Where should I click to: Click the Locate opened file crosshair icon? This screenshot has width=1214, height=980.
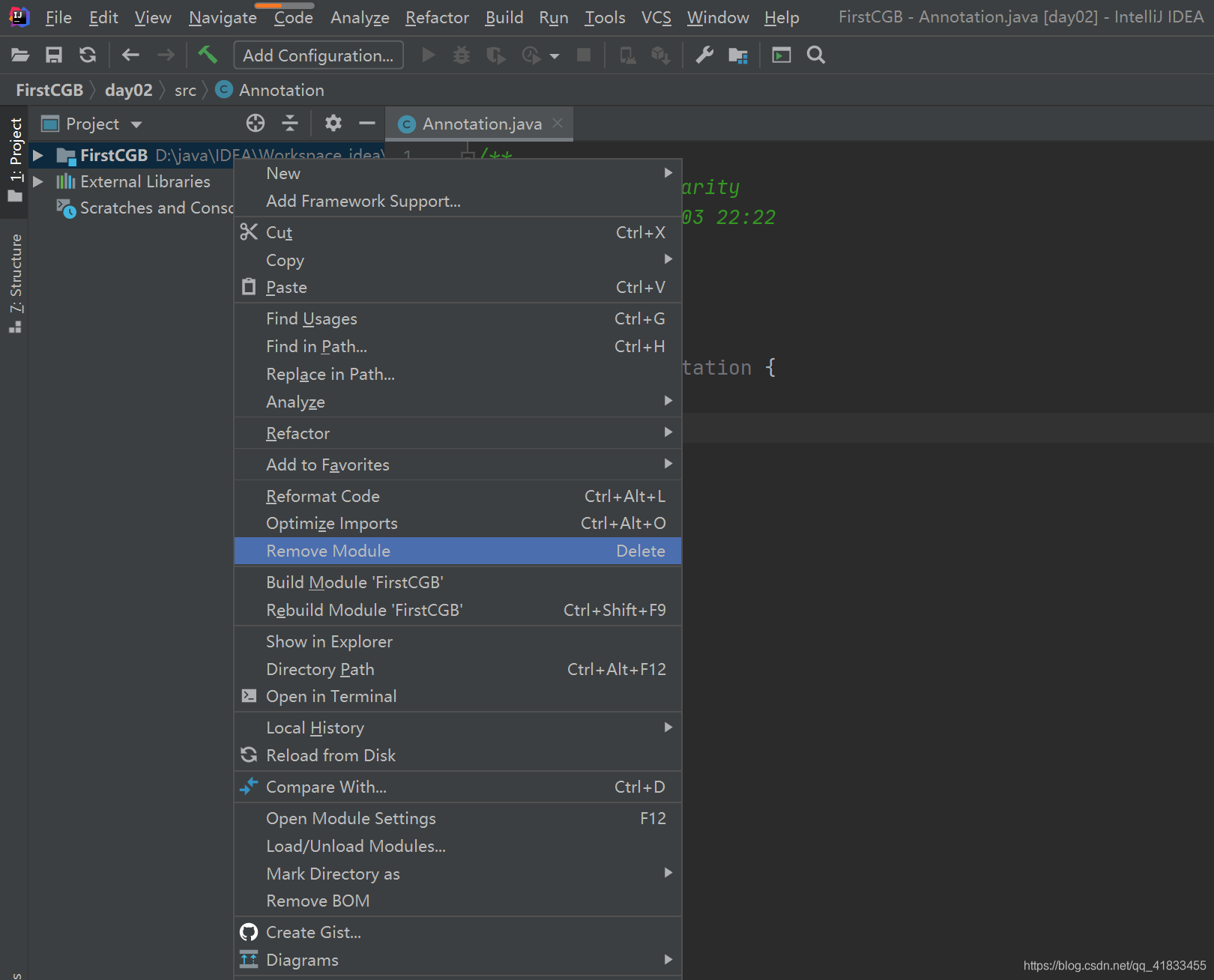pos(256,123)
